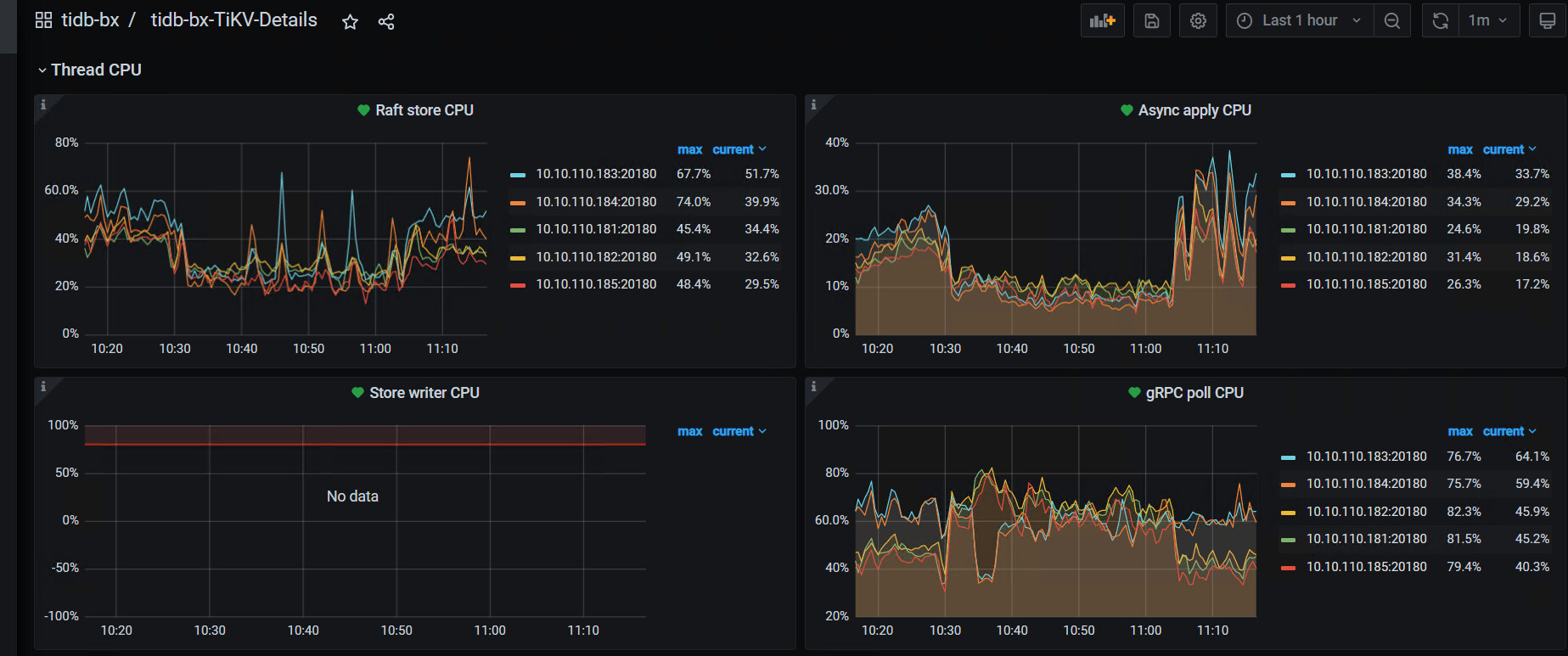This screenshot has height=656, width=1568.
Task: Toggle 10.10.110.185 series in Async apply legend
Action: click(x=1366, y=284)
